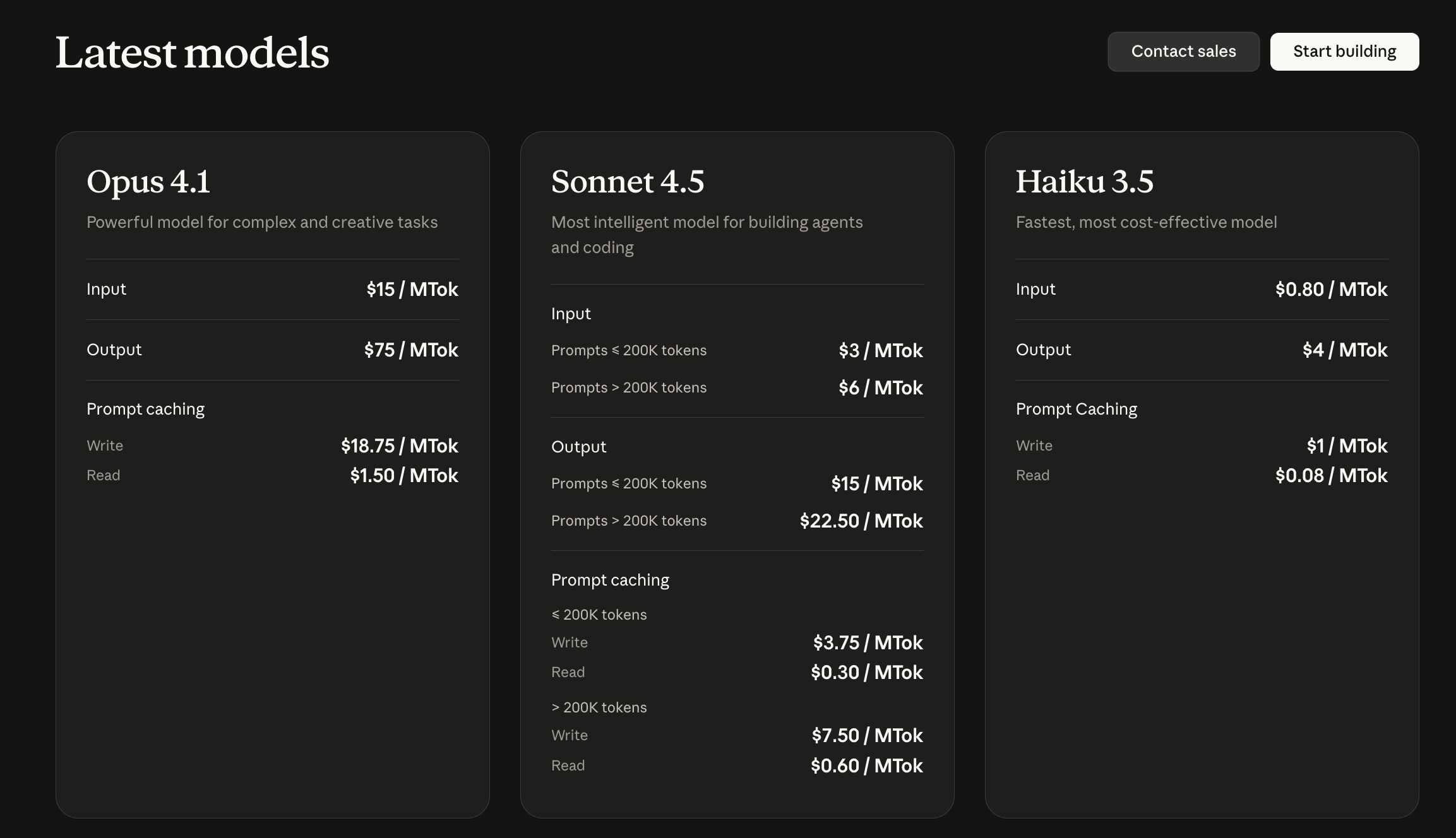Click the Contact sales button
Screen dimensions: 1456x838
pos(1183,52)
